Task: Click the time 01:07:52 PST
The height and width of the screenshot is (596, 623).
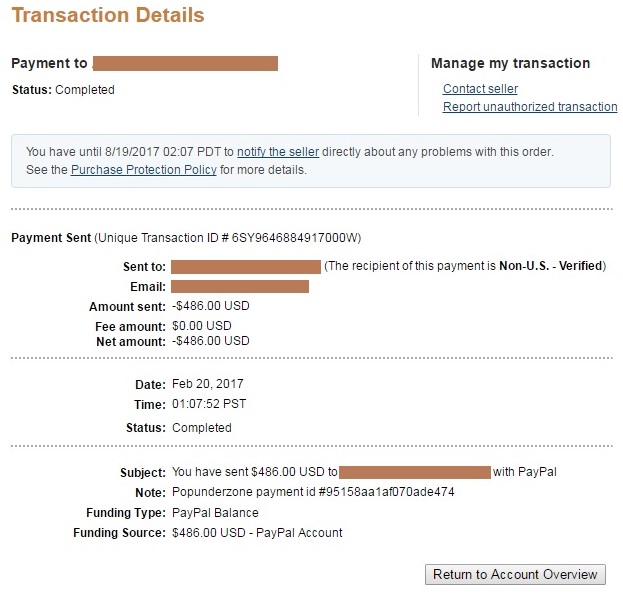Action: tap(209, 404)
